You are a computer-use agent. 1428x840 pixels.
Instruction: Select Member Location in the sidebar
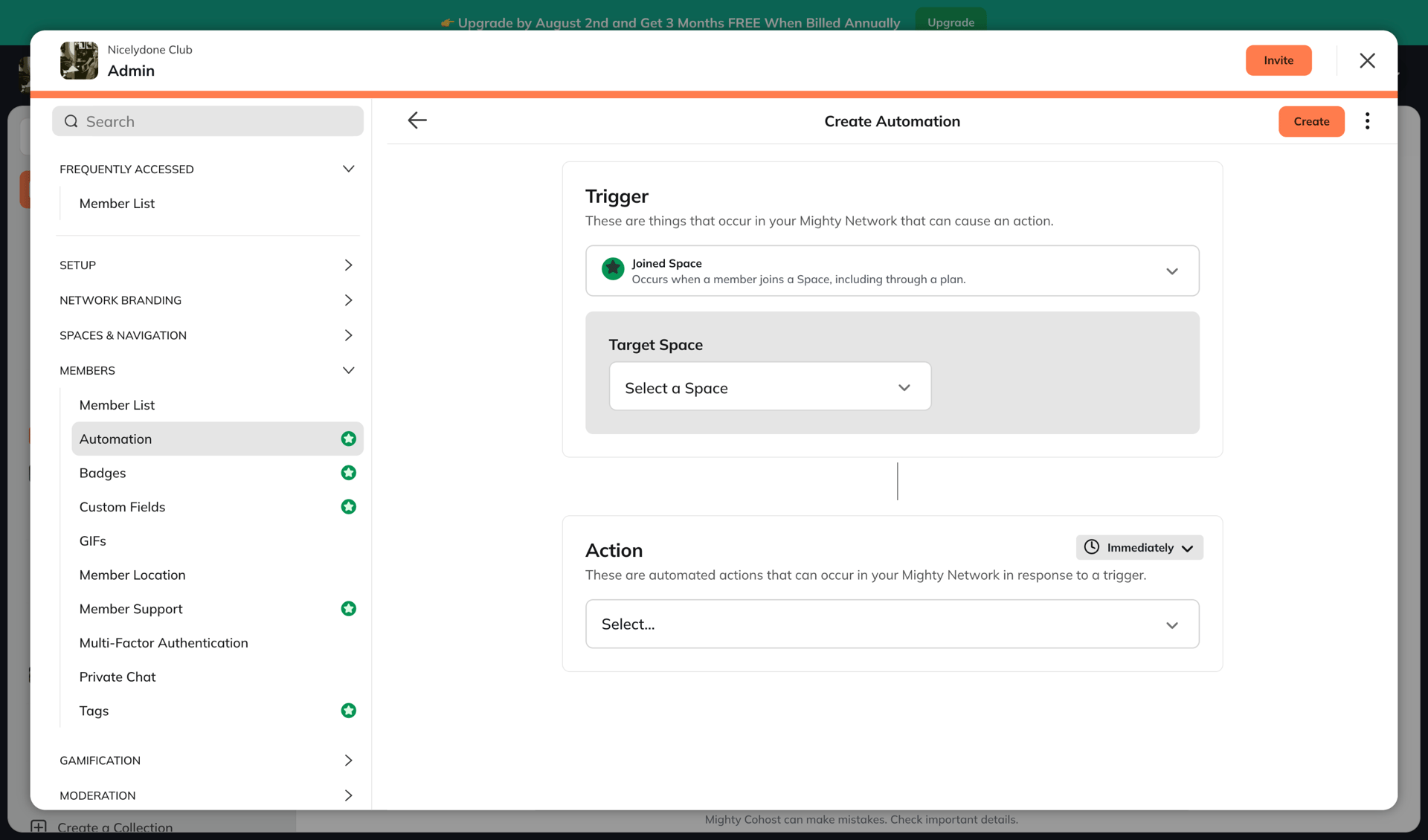pos(132,575)
